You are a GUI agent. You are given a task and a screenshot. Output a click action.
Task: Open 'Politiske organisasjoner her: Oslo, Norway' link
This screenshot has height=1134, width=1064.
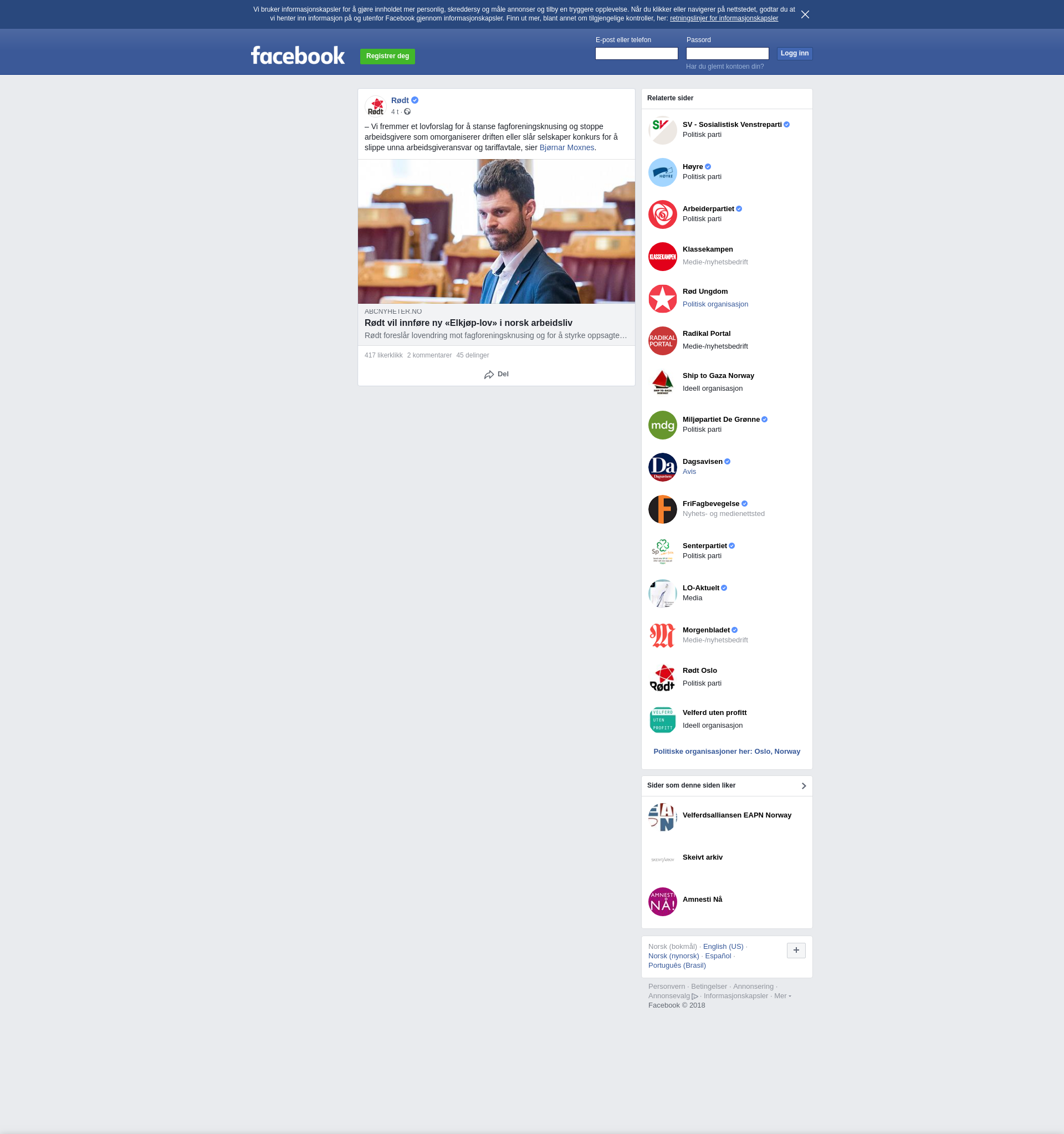[x=727, y=752]
